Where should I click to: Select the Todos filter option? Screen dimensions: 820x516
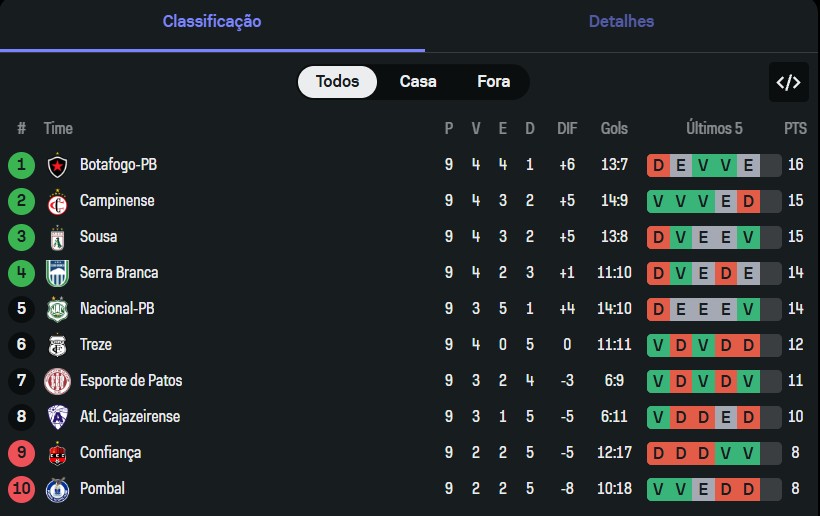337,82
